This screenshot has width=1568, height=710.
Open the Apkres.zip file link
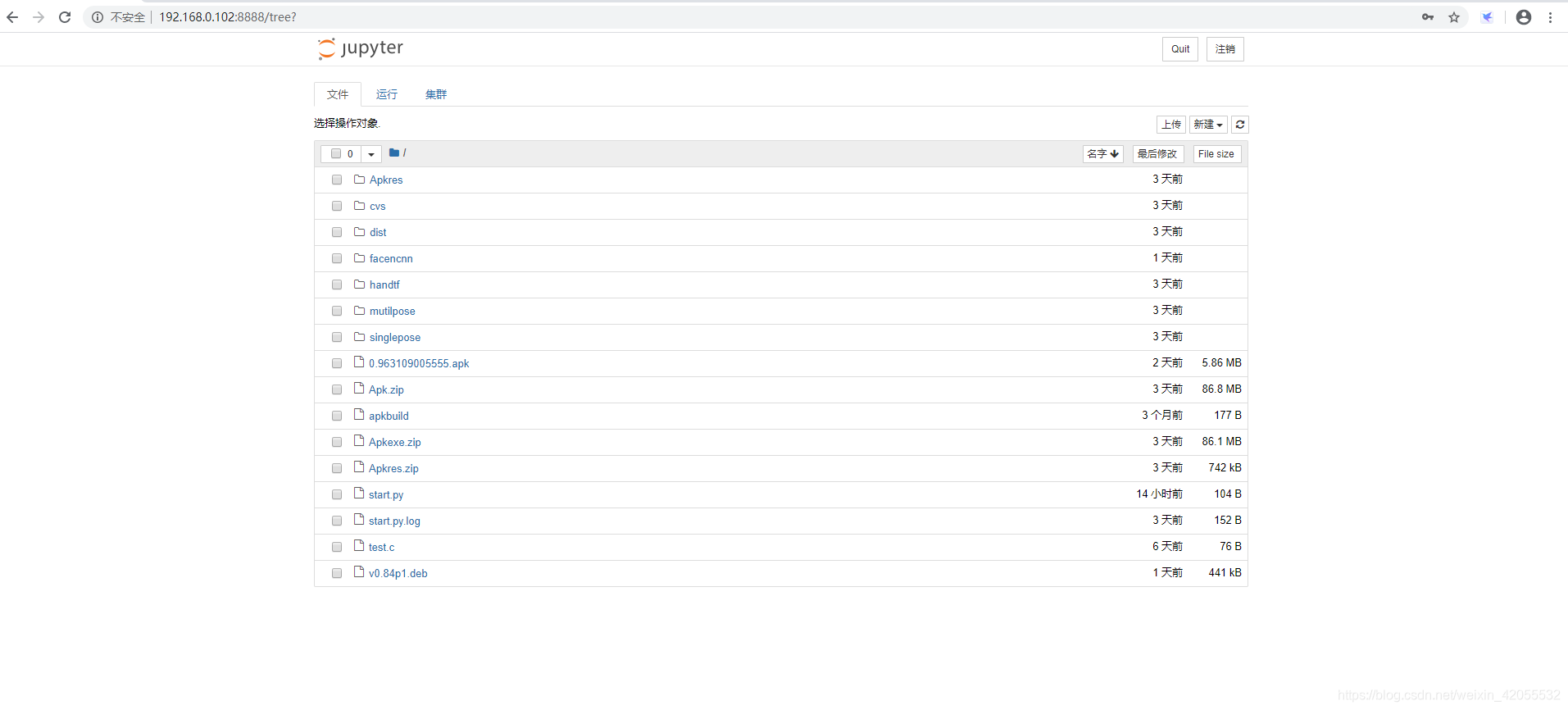pyautogui.click(x=393, y=468)
